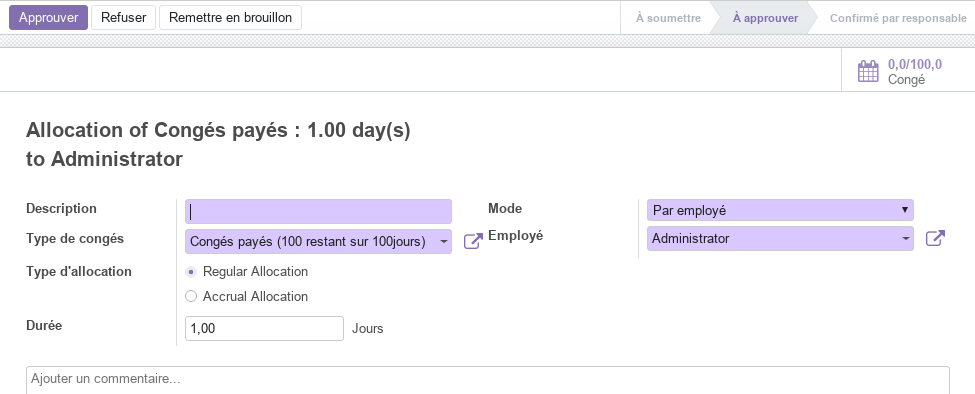Open external link for Type de congés
This screenshot has height=394, width=975.
[473, 241]
